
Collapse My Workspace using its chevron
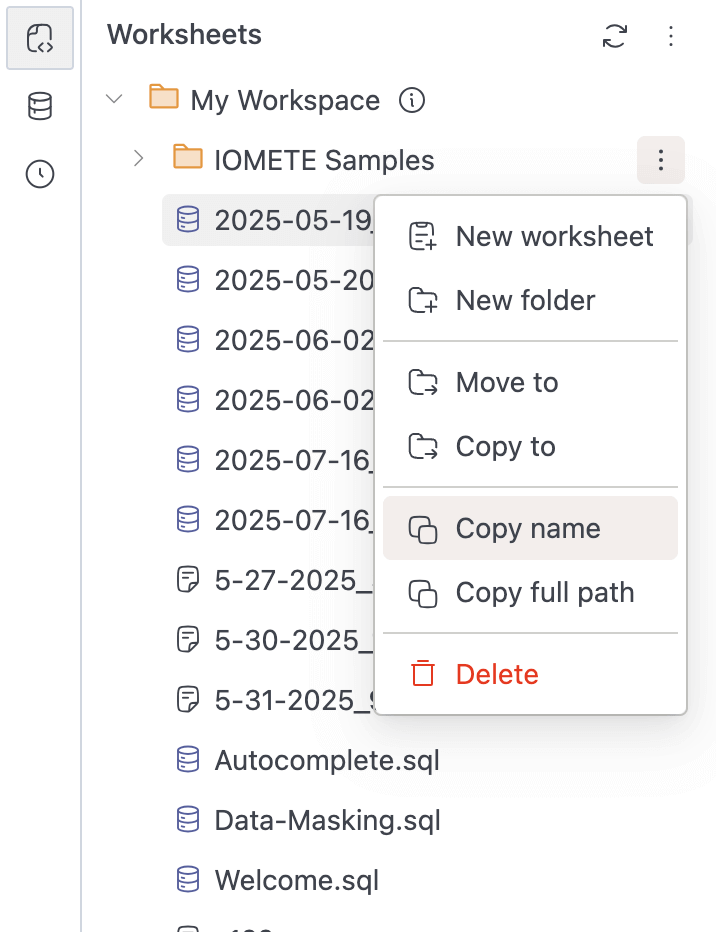113,99
